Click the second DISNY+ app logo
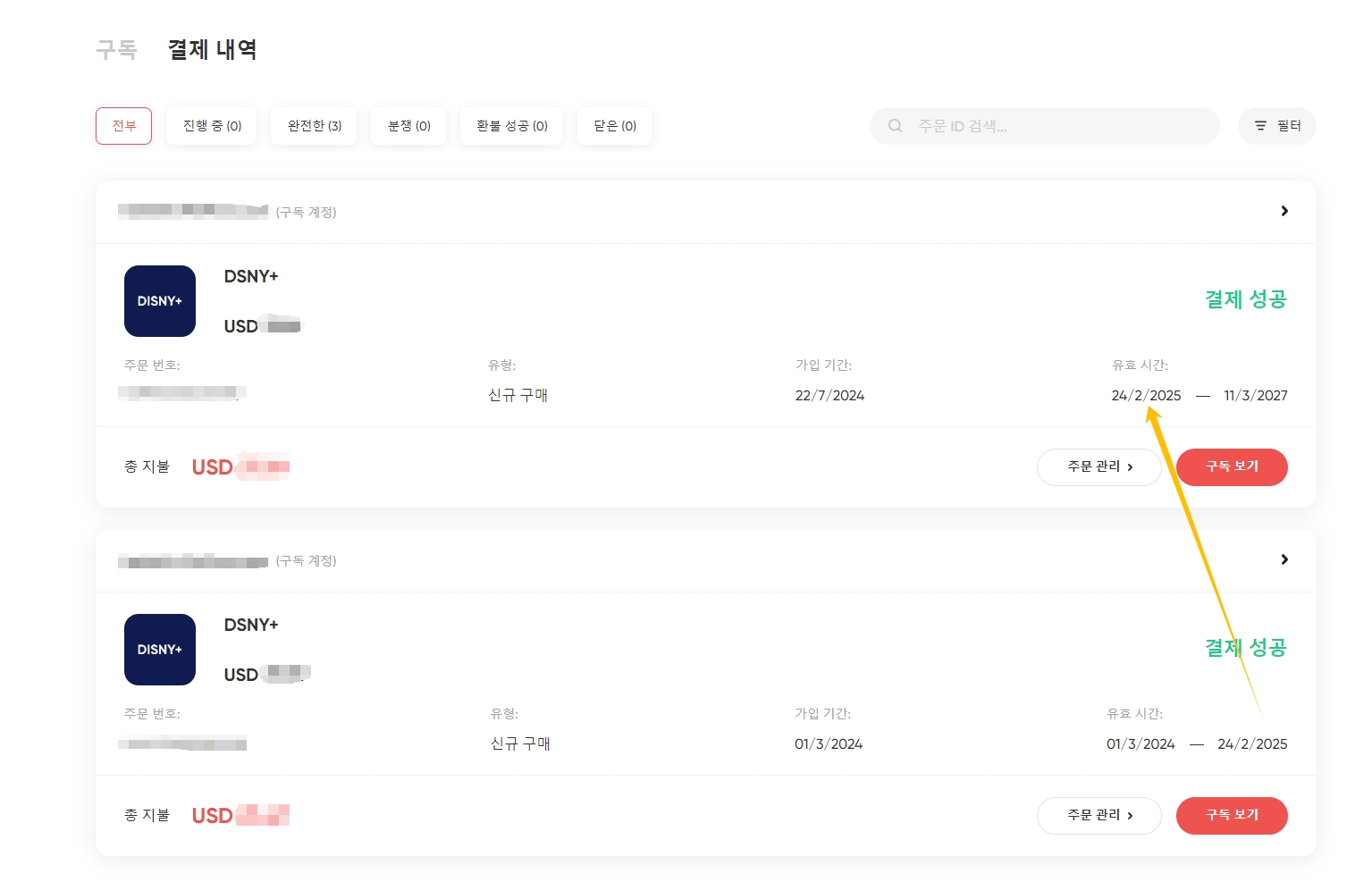Viewport: 1372px width, 882px height. click(x=160, y=650)
